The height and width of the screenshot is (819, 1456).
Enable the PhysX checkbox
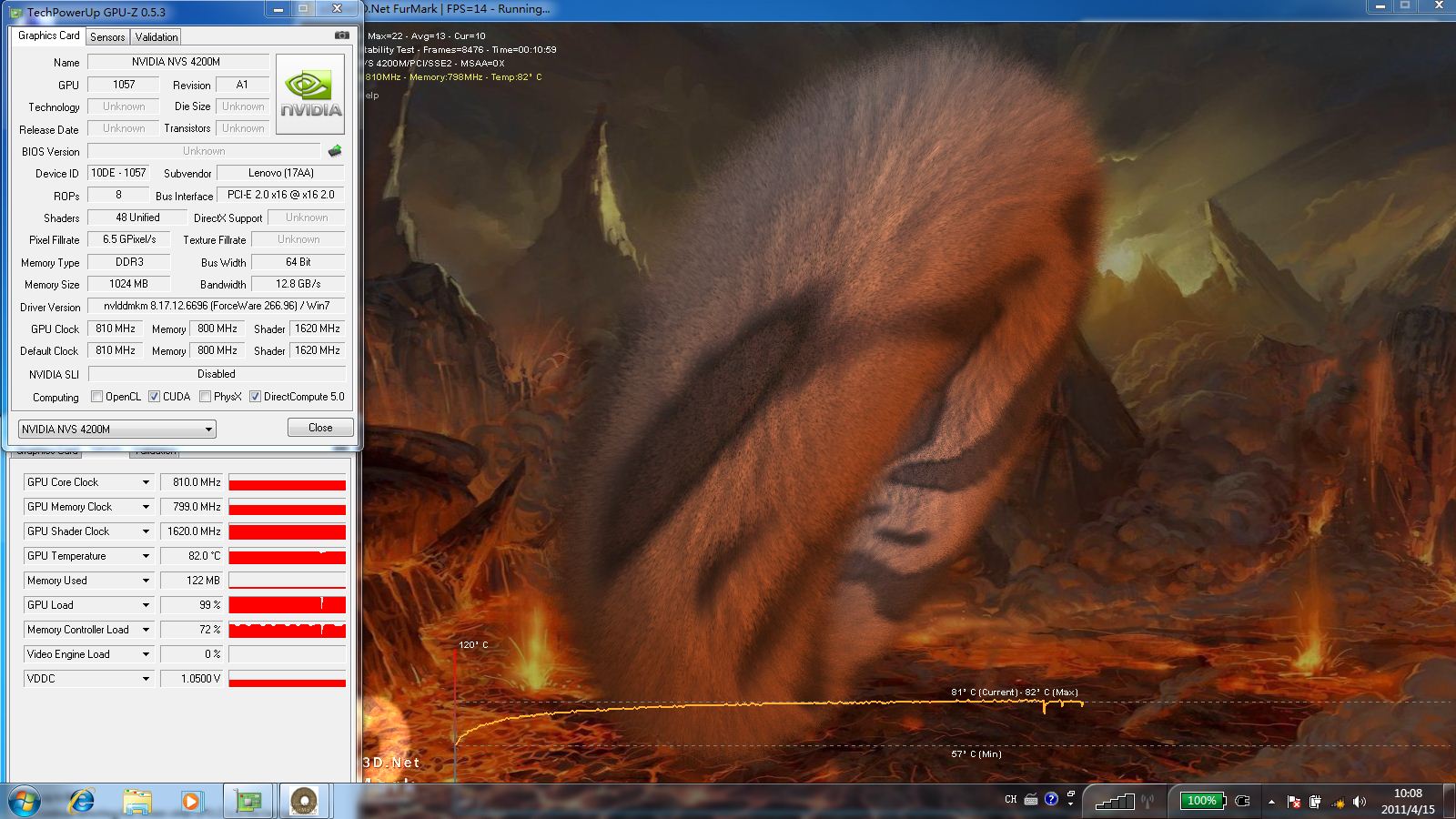point(206,396)
